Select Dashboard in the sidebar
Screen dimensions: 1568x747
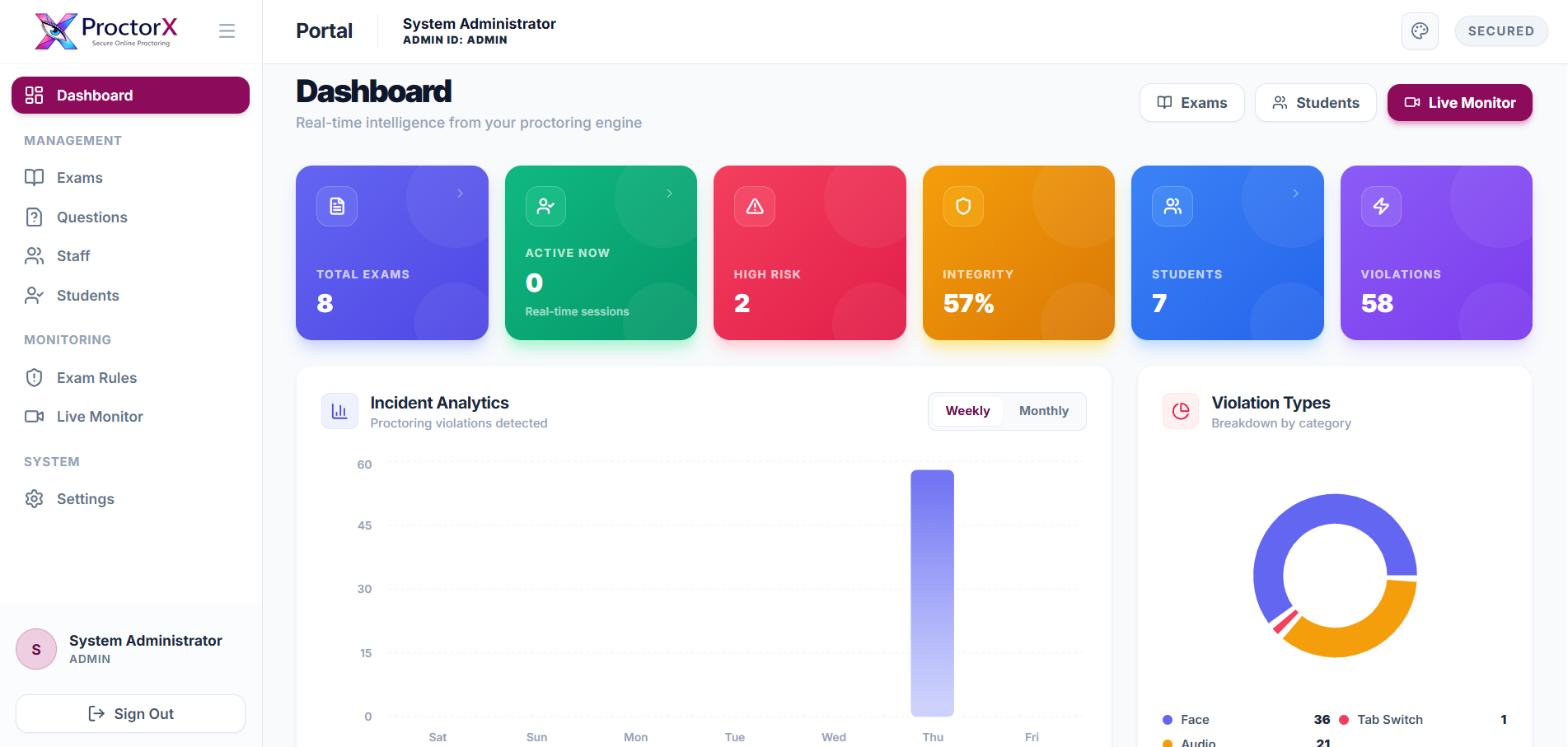129,95
